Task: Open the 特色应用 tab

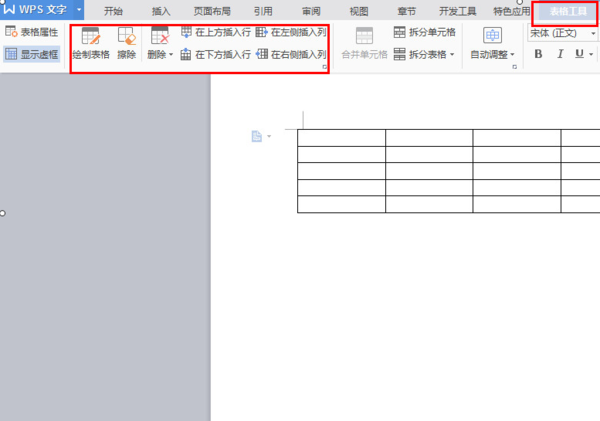Action: click(512, 11)
